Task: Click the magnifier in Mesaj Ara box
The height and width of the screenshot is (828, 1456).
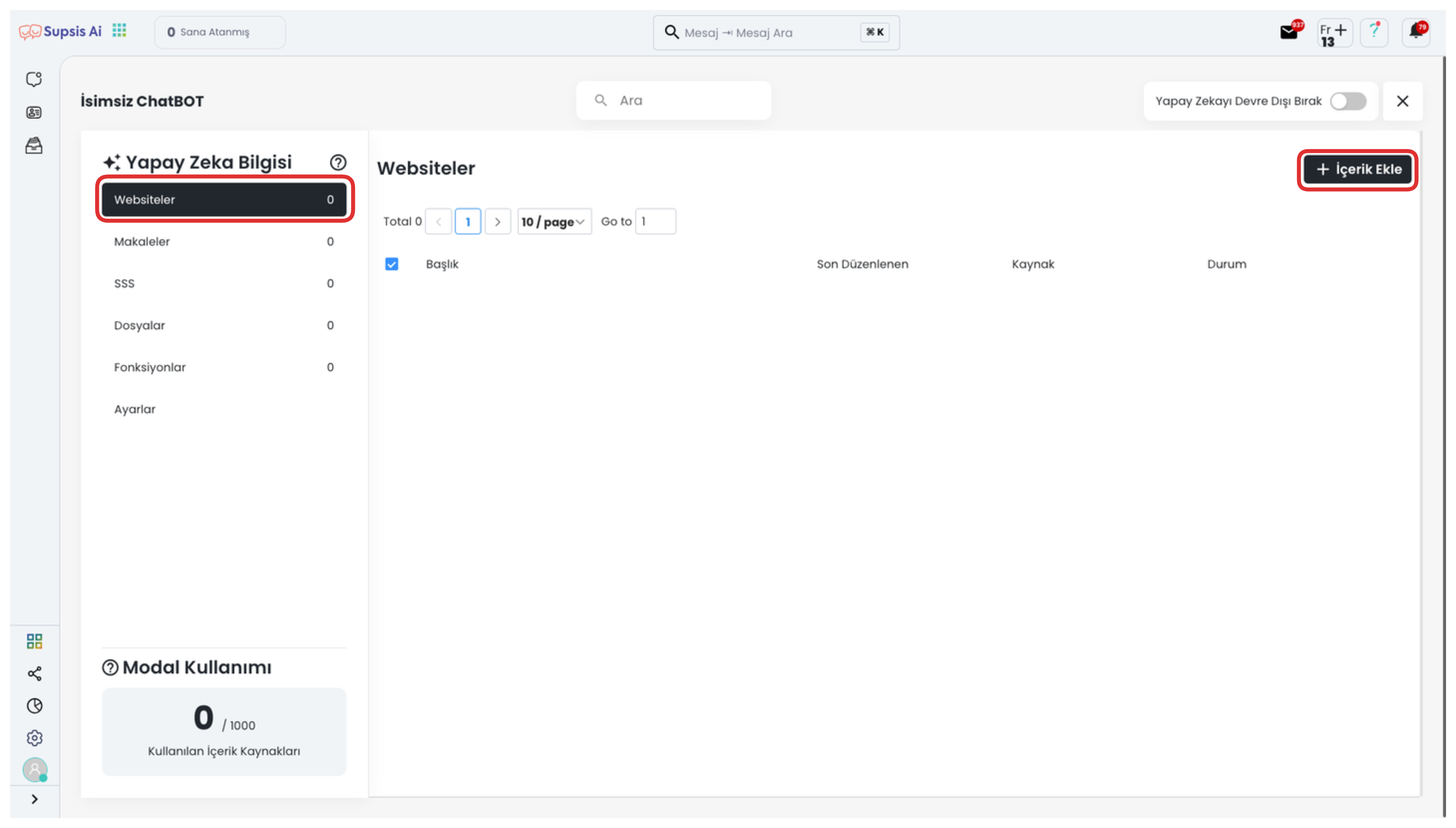Action: tap(671, 32)
